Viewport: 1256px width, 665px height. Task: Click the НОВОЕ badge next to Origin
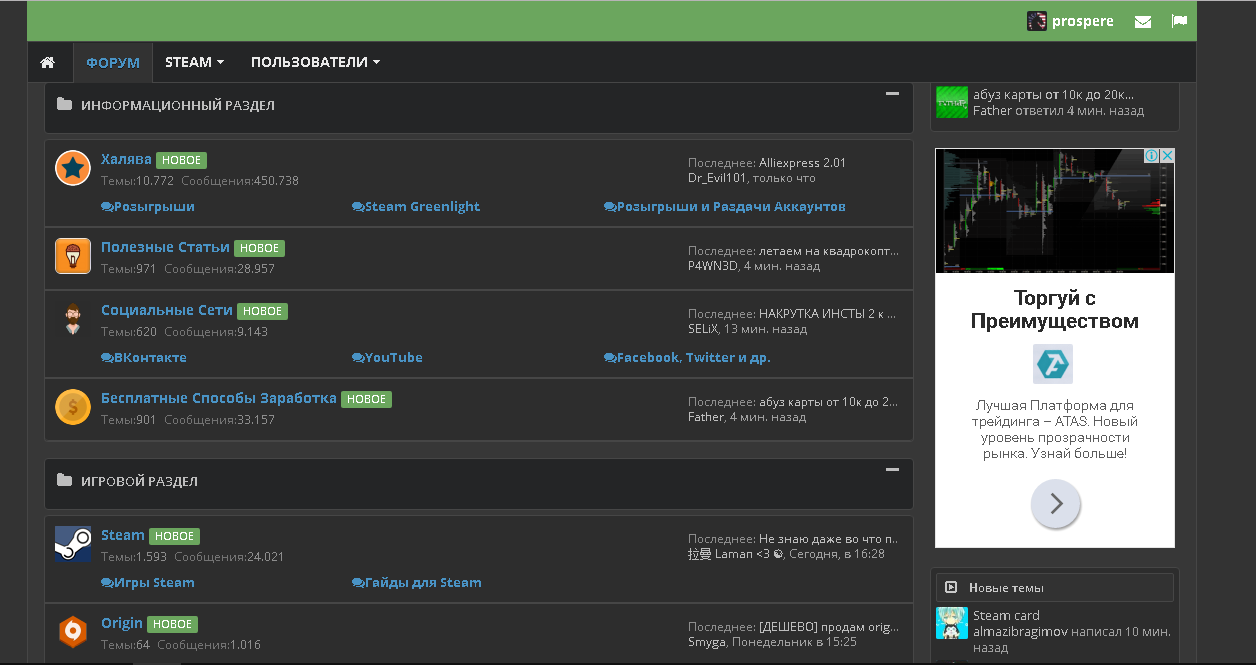pos(172,624)
